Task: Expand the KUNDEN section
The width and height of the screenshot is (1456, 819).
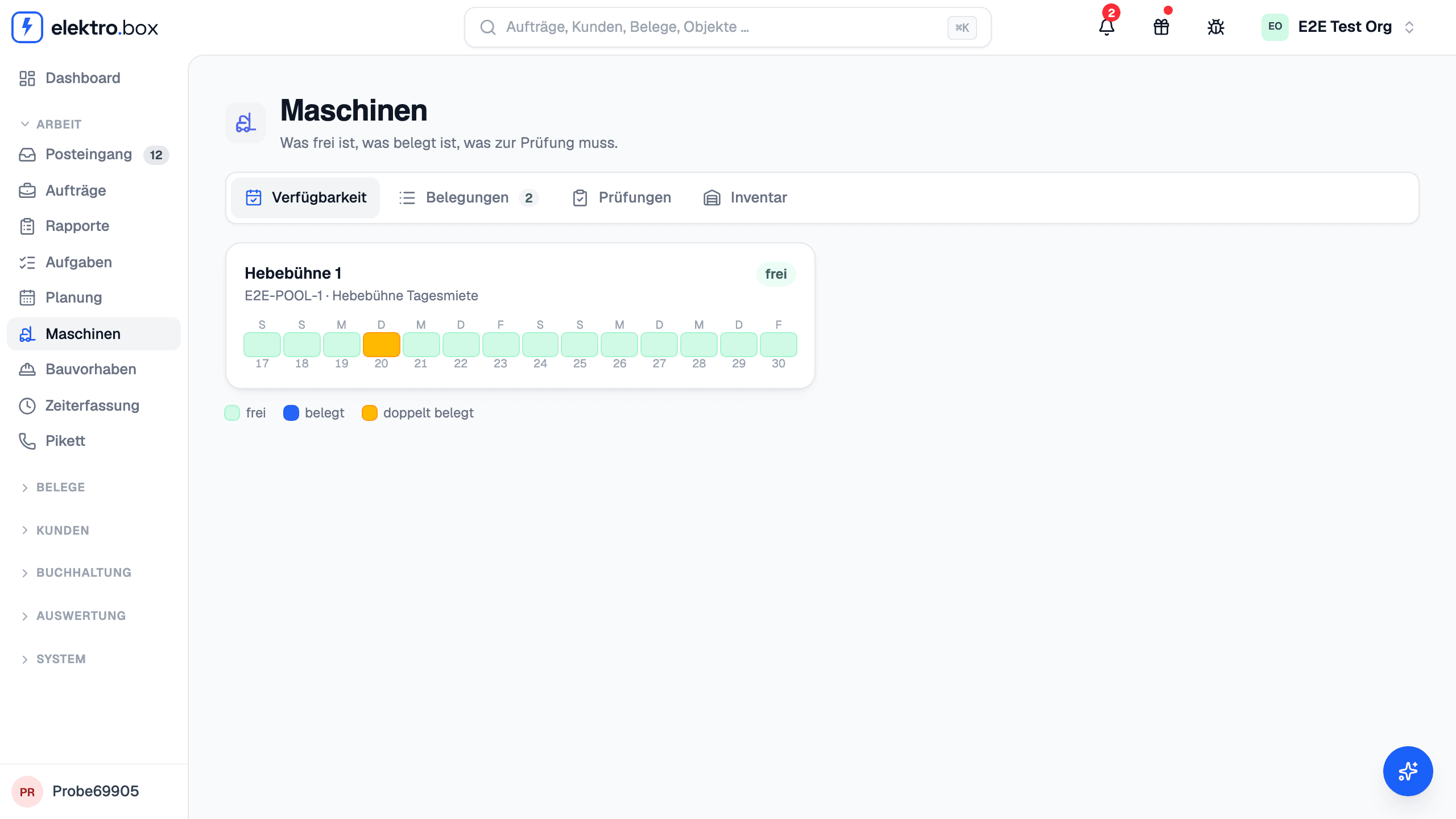Action: click(x=55, y=531)
